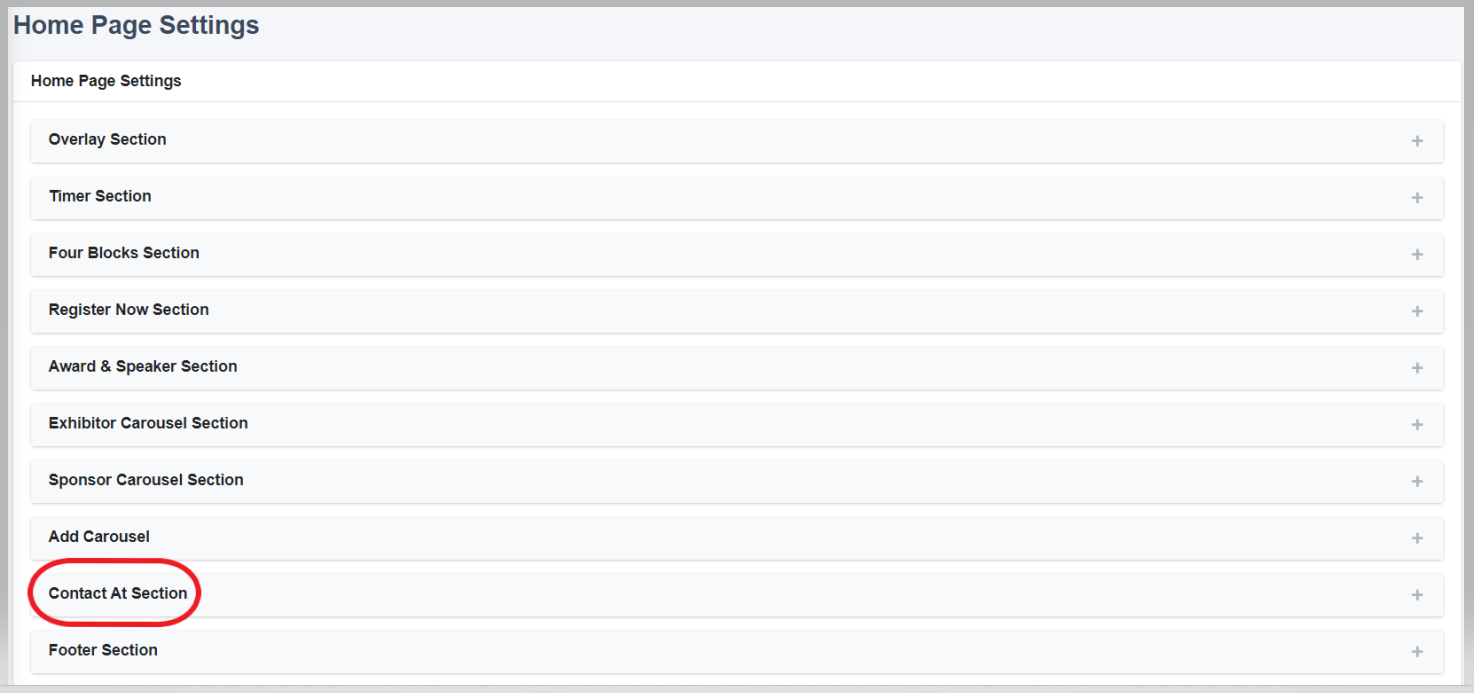
Task: Expand Sponsor Carousel Section title
Action: [146, 480]
